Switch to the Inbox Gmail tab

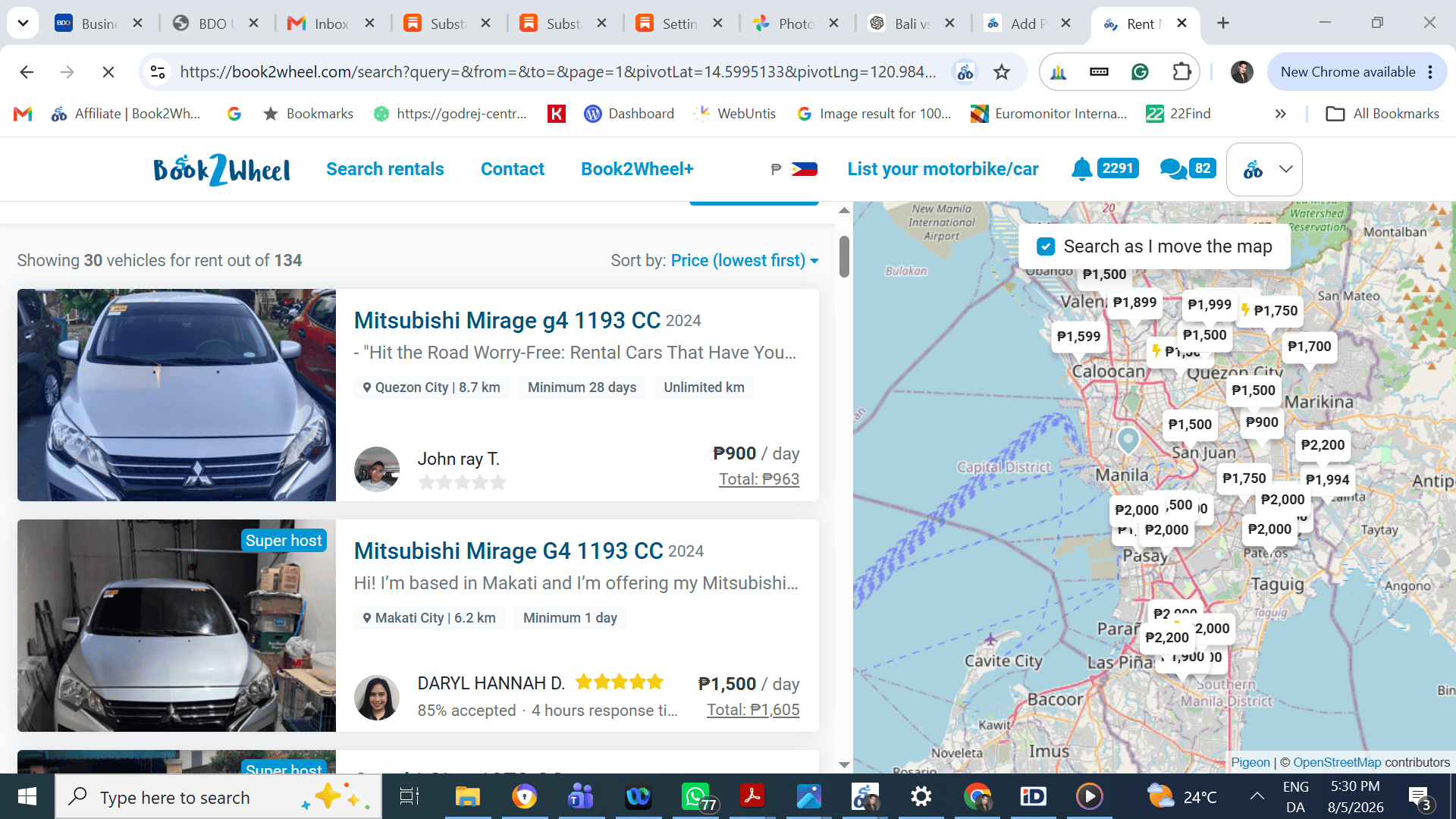tap(331, 24)
